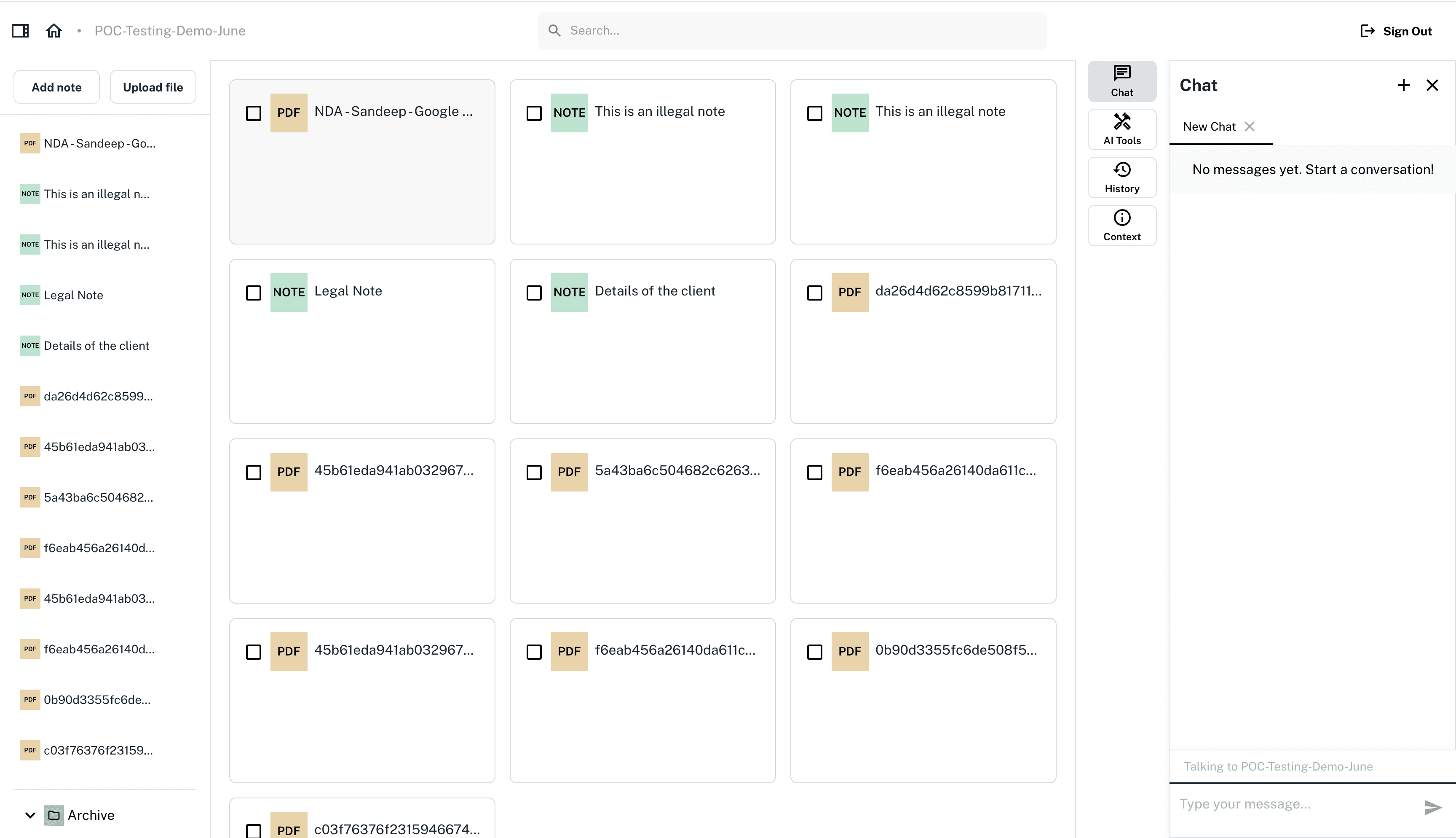
Task: Toggle the sidebar panel icon
Action: point(21,30)
